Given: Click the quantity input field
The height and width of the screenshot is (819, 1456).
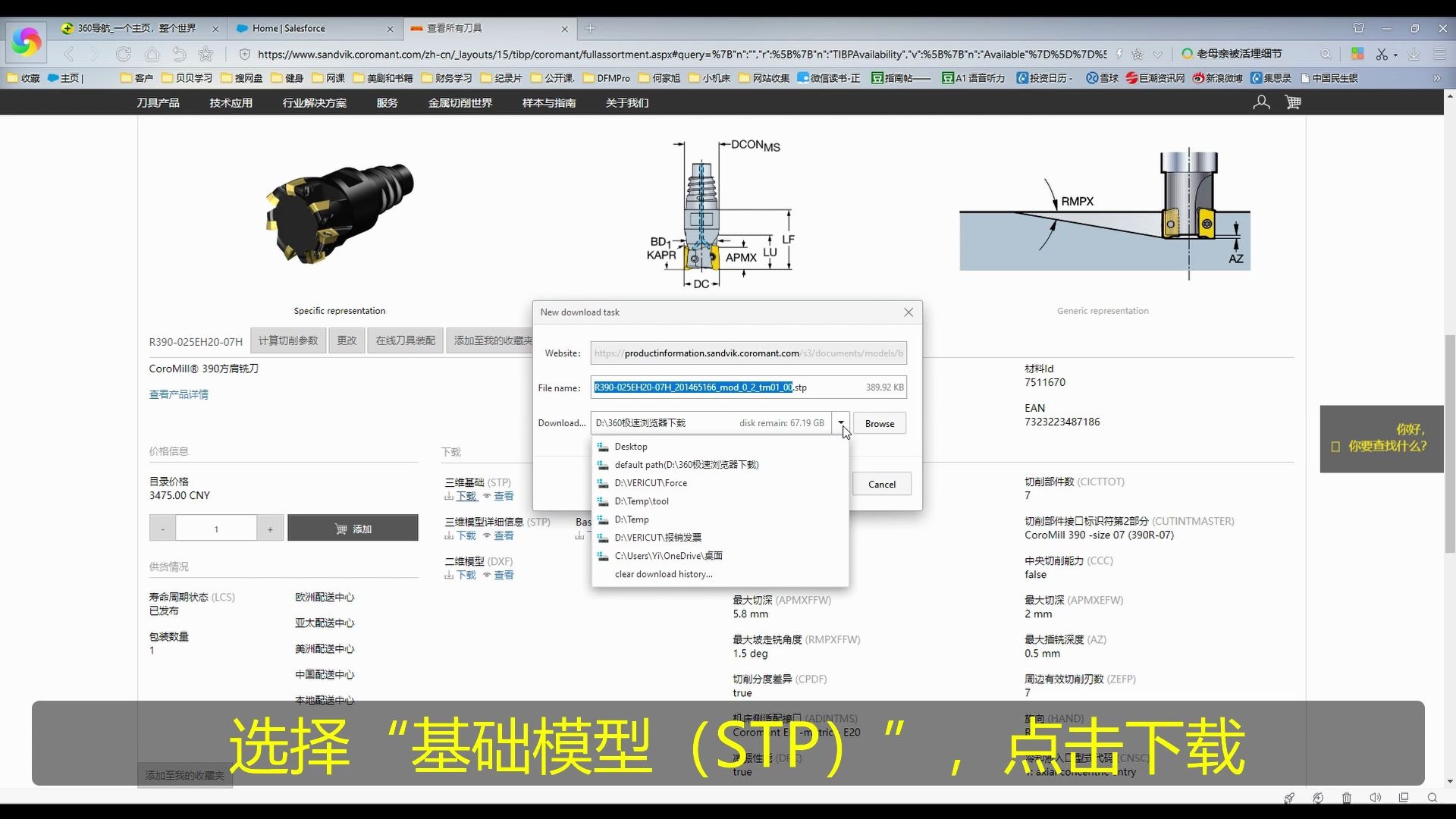Looking at the screenshot, I should (216, 529).
